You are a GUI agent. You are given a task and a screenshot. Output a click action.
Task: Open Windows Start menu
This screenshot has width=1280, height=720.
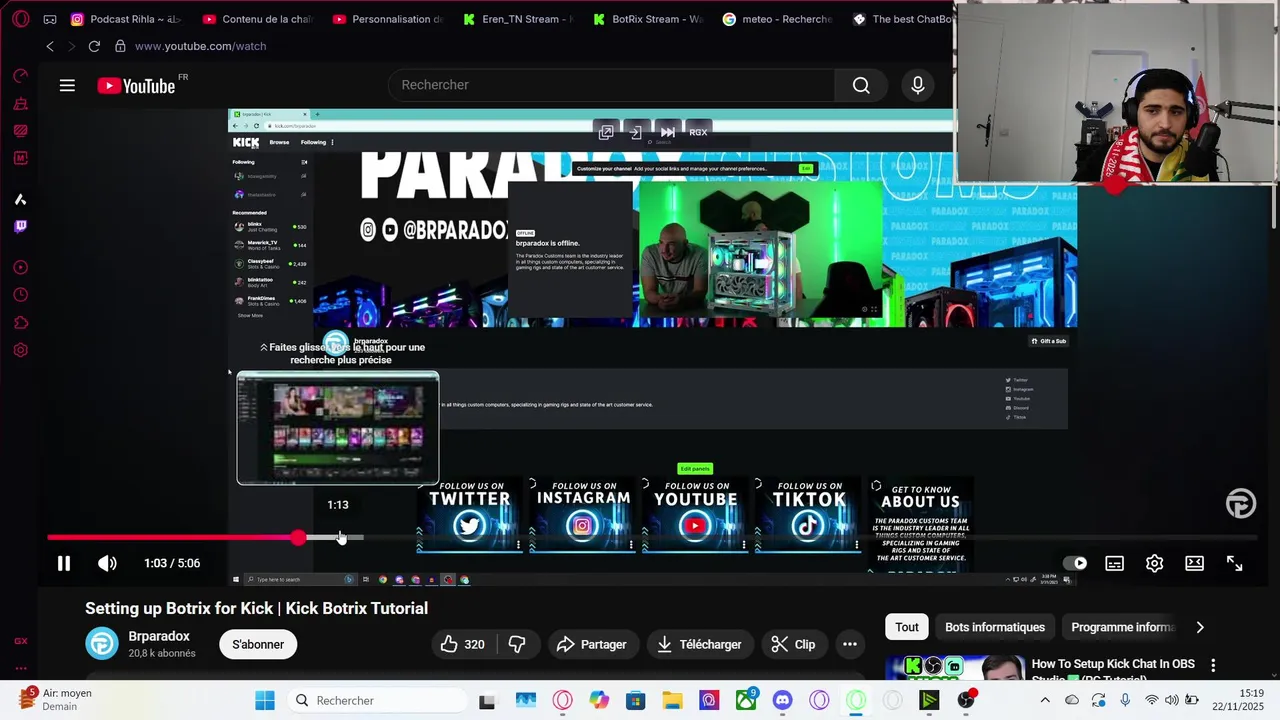pyautogui.click(x=265, y=701)
